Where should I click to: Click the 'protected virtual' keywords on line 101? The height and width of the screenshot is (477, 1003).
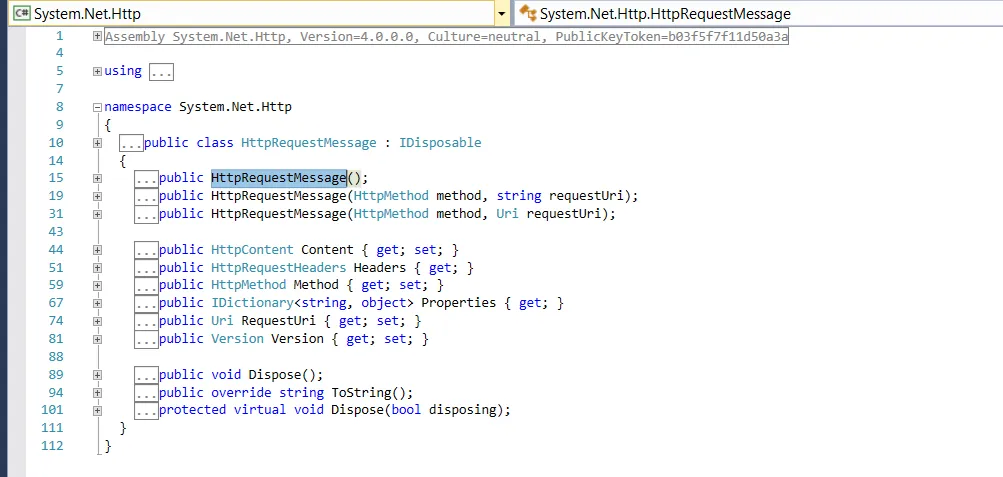point(222,409)
